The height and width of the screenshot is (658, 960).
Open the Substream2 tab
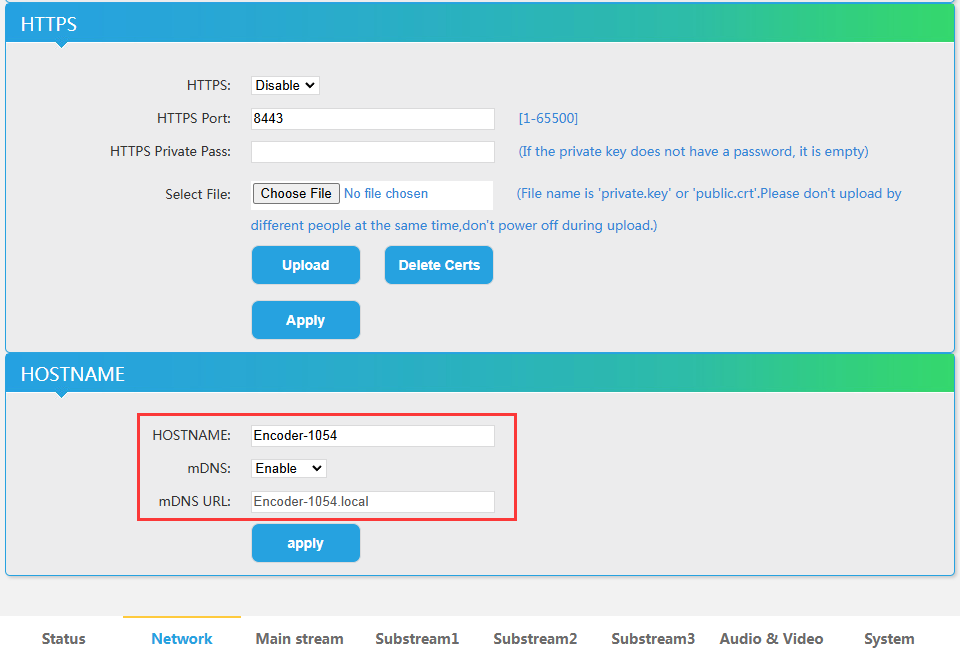point(535,638)
